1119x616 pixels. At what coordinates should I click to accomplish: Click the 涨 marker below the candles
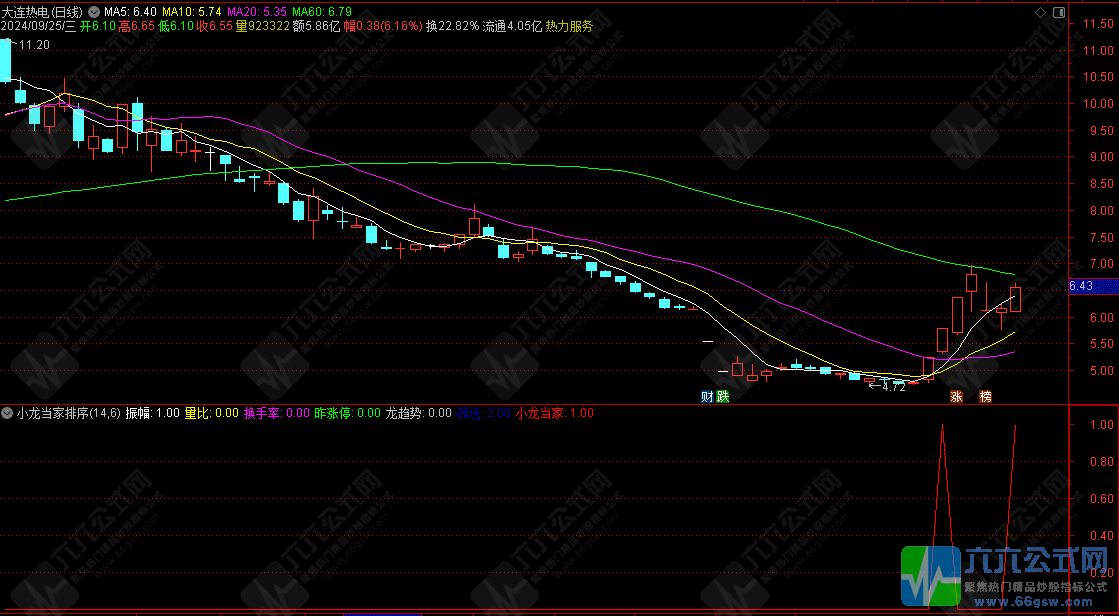coord(956,397)
